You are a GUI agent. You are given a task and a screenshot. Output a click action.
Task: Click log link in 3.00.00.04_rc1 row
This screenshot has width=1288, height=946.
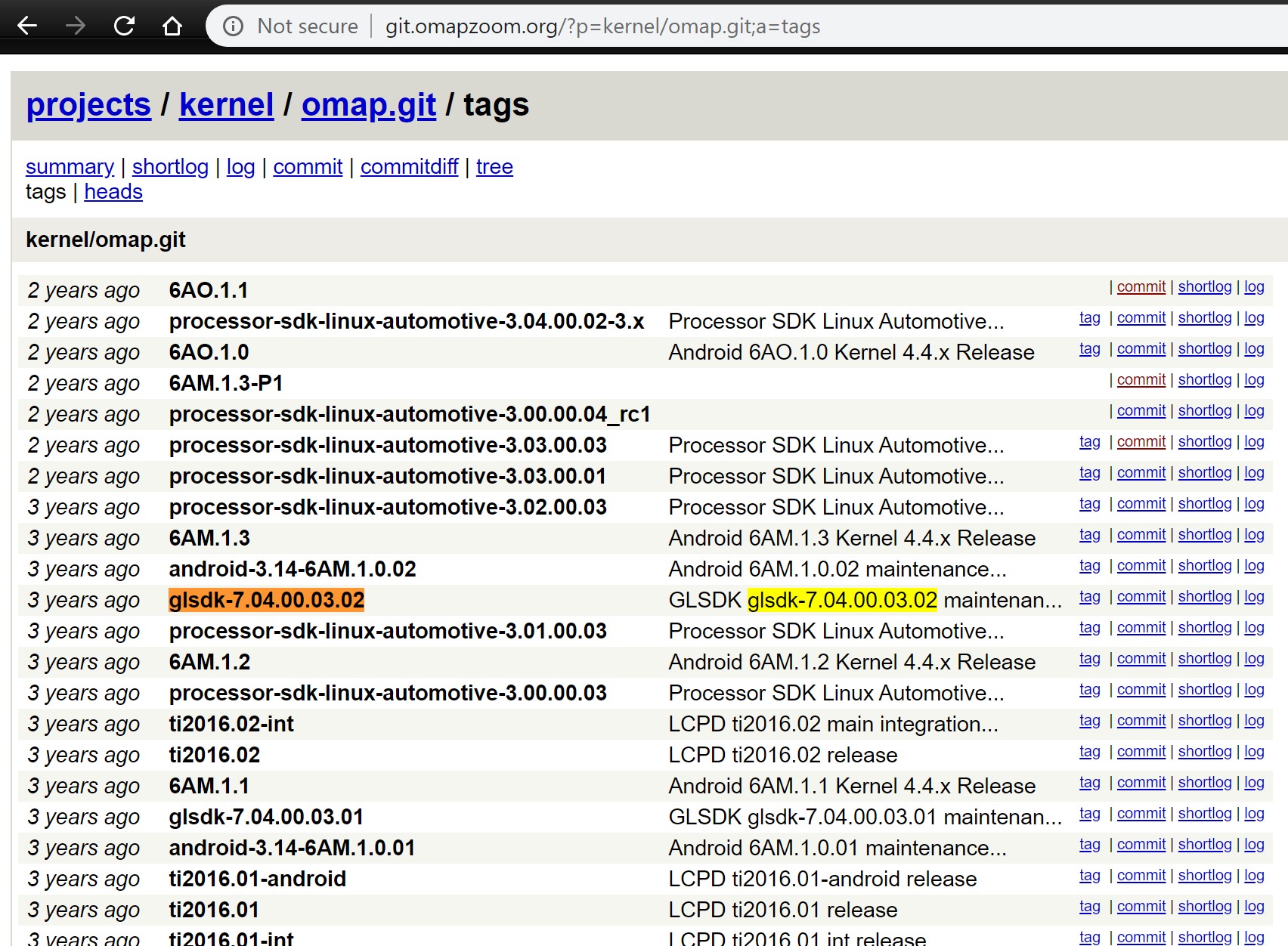tap(1254, 410)
